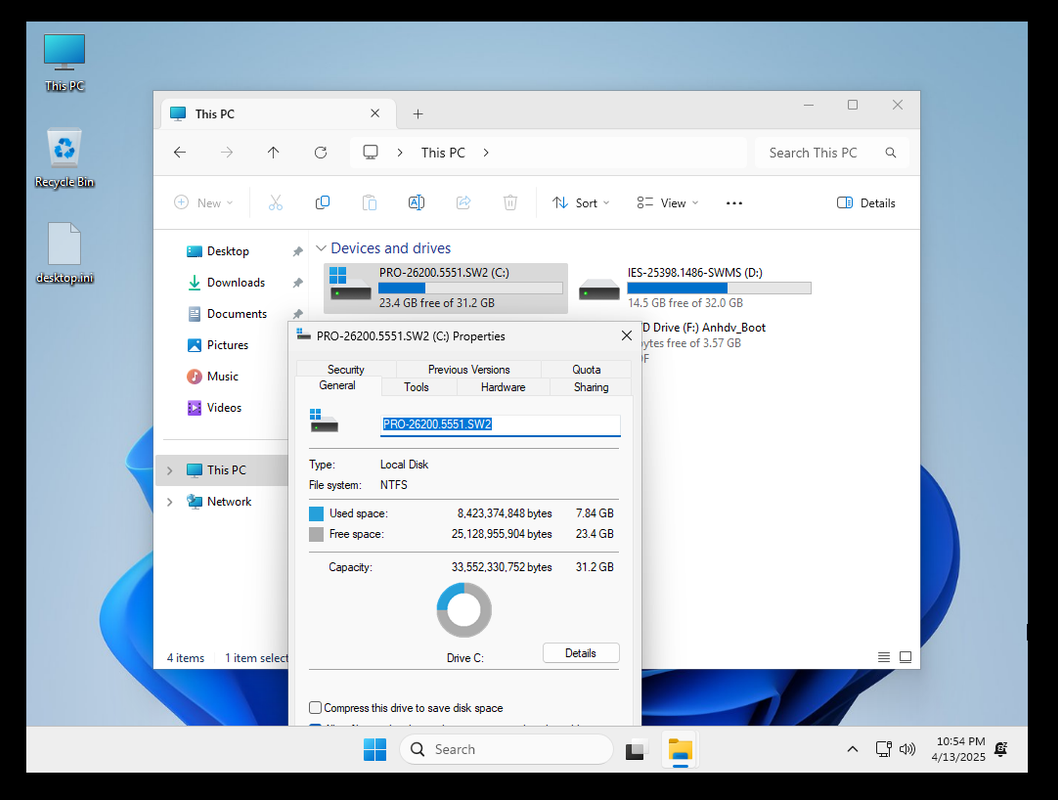Click the Cut scissors icon
This screenshot has width=1058, height=800.
(x=275, y=202)
